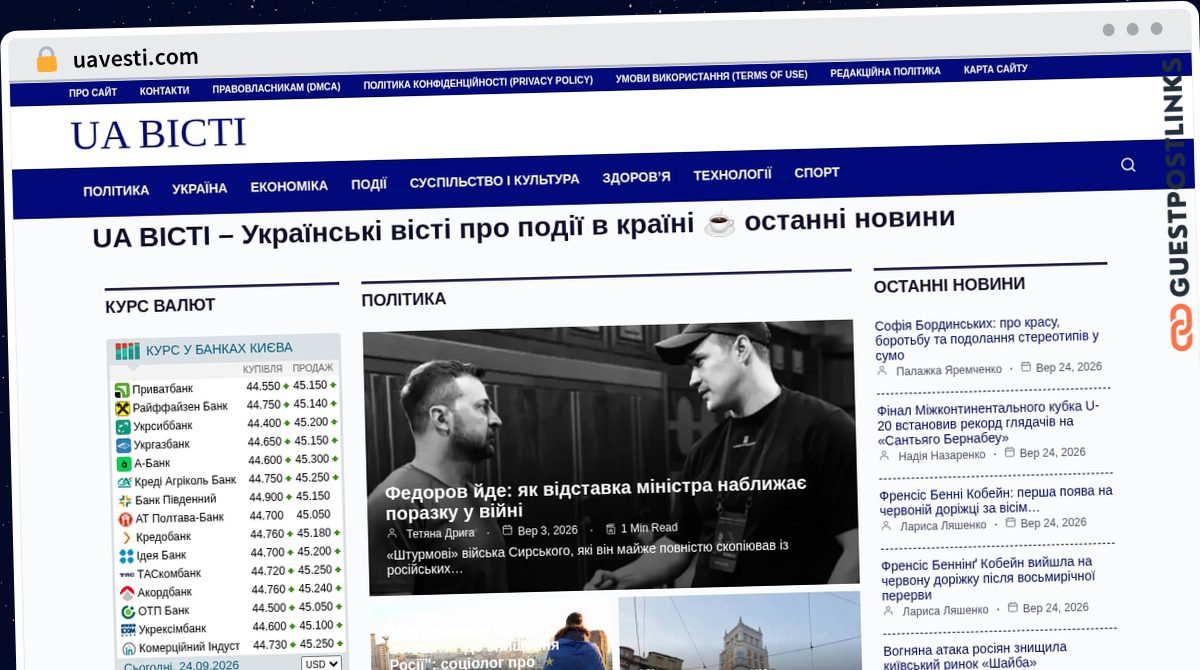
Task: Open Суспільство і культура menu item
Action: tap(494, 181)
